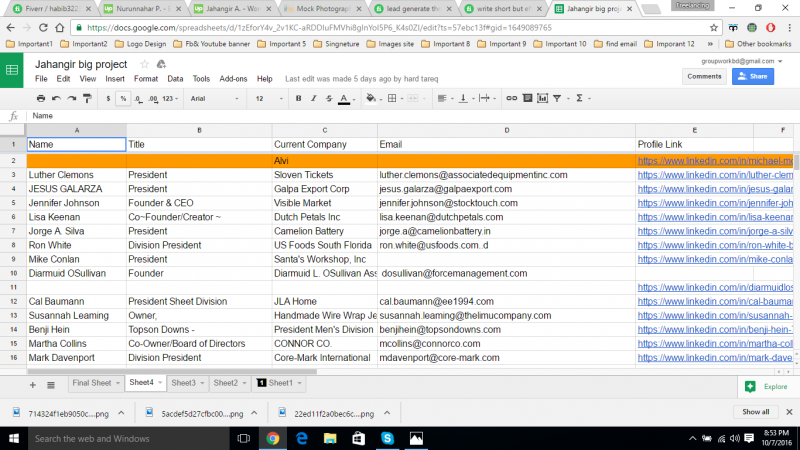The height and width of the screenshot is (450, 800).
Task: Select column C header
Action: 324,131
